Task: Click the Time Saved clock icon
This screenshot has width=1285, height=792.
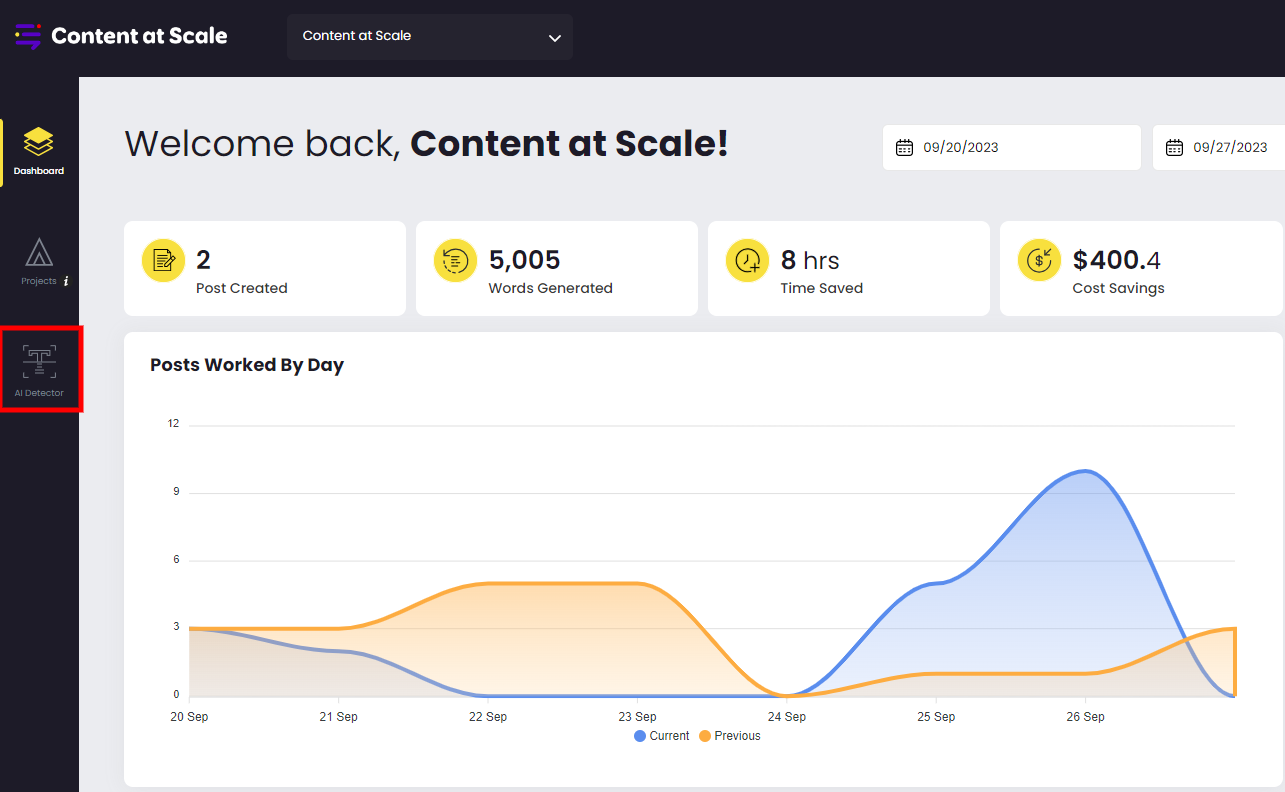Action: tap(747, 261)
